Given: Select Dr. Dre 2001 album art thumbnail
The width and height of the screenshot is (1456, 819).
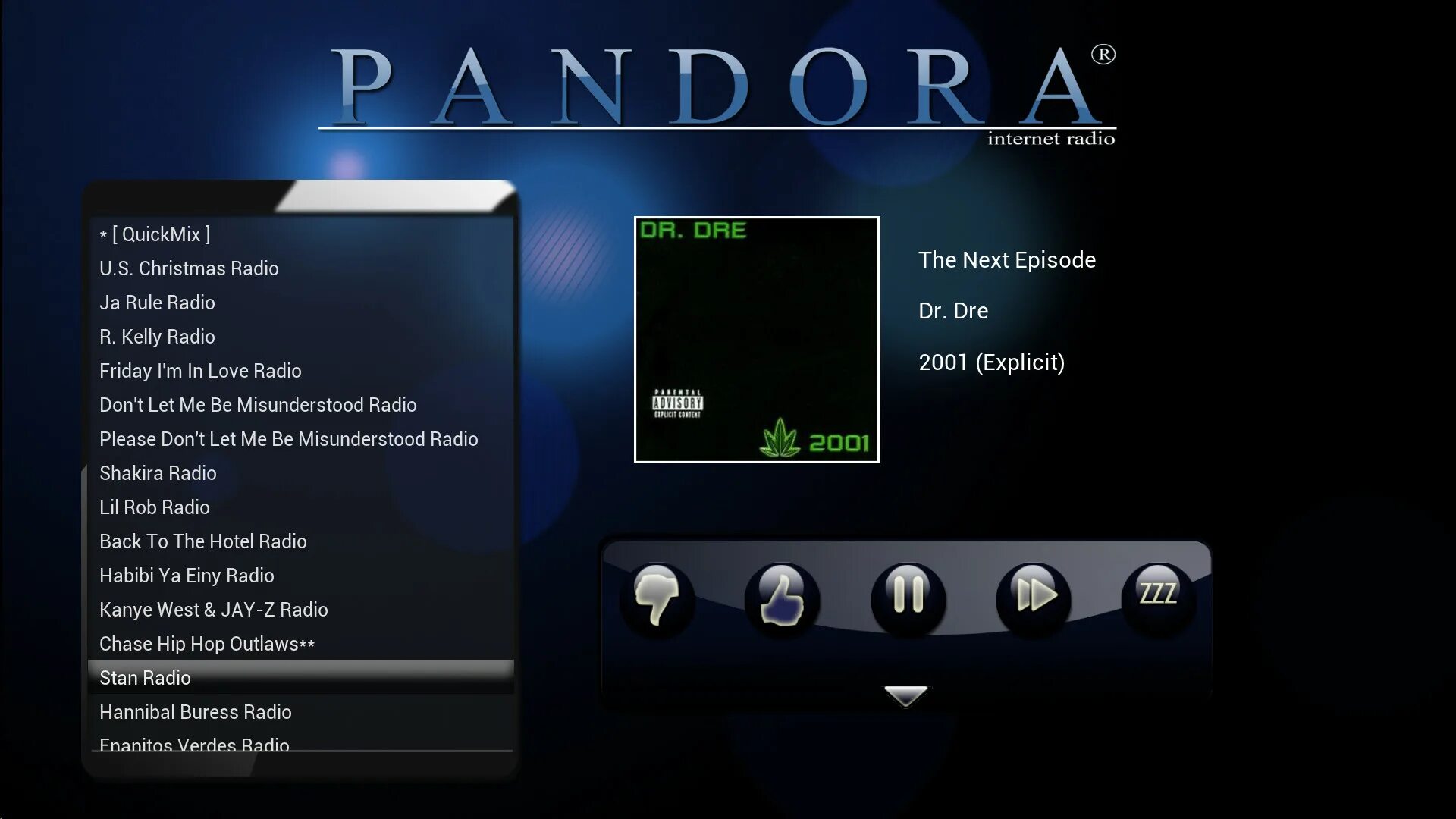Looking at the screenshot, I should (x=756, y=338).
